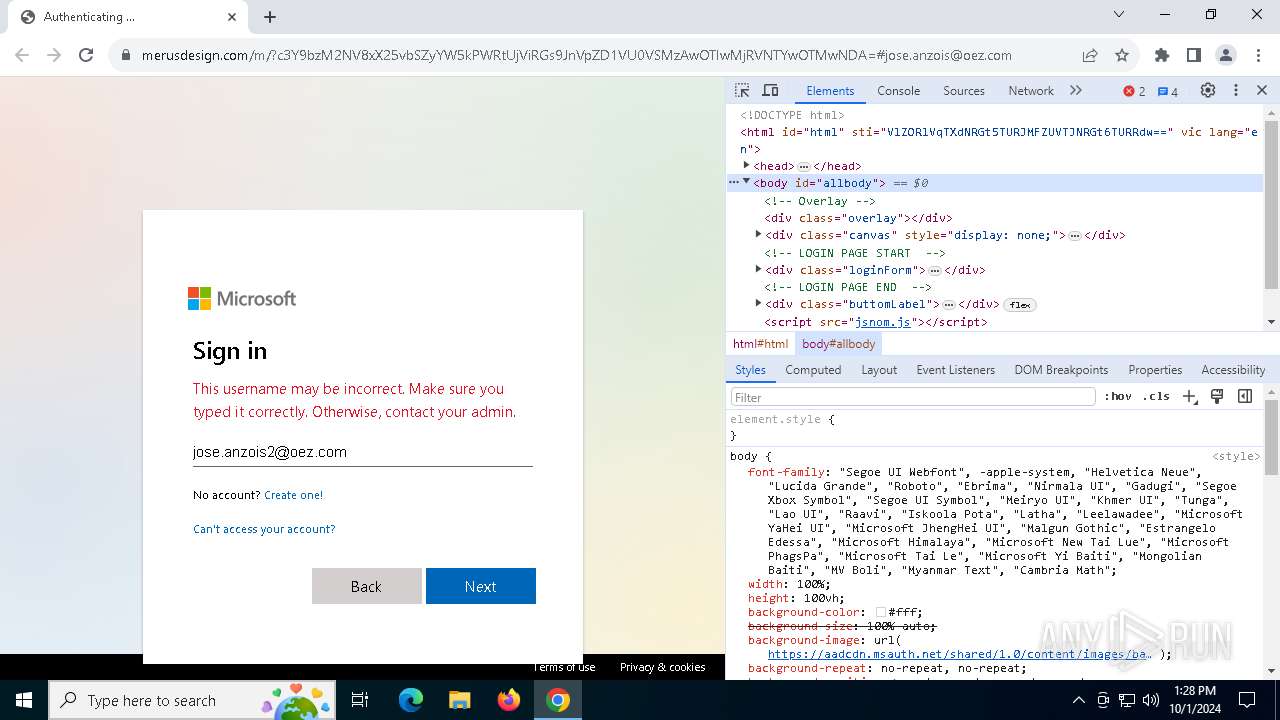Switch to the Console tab
The height and width of the screenshot is (720, 1280).
(898, 91)
